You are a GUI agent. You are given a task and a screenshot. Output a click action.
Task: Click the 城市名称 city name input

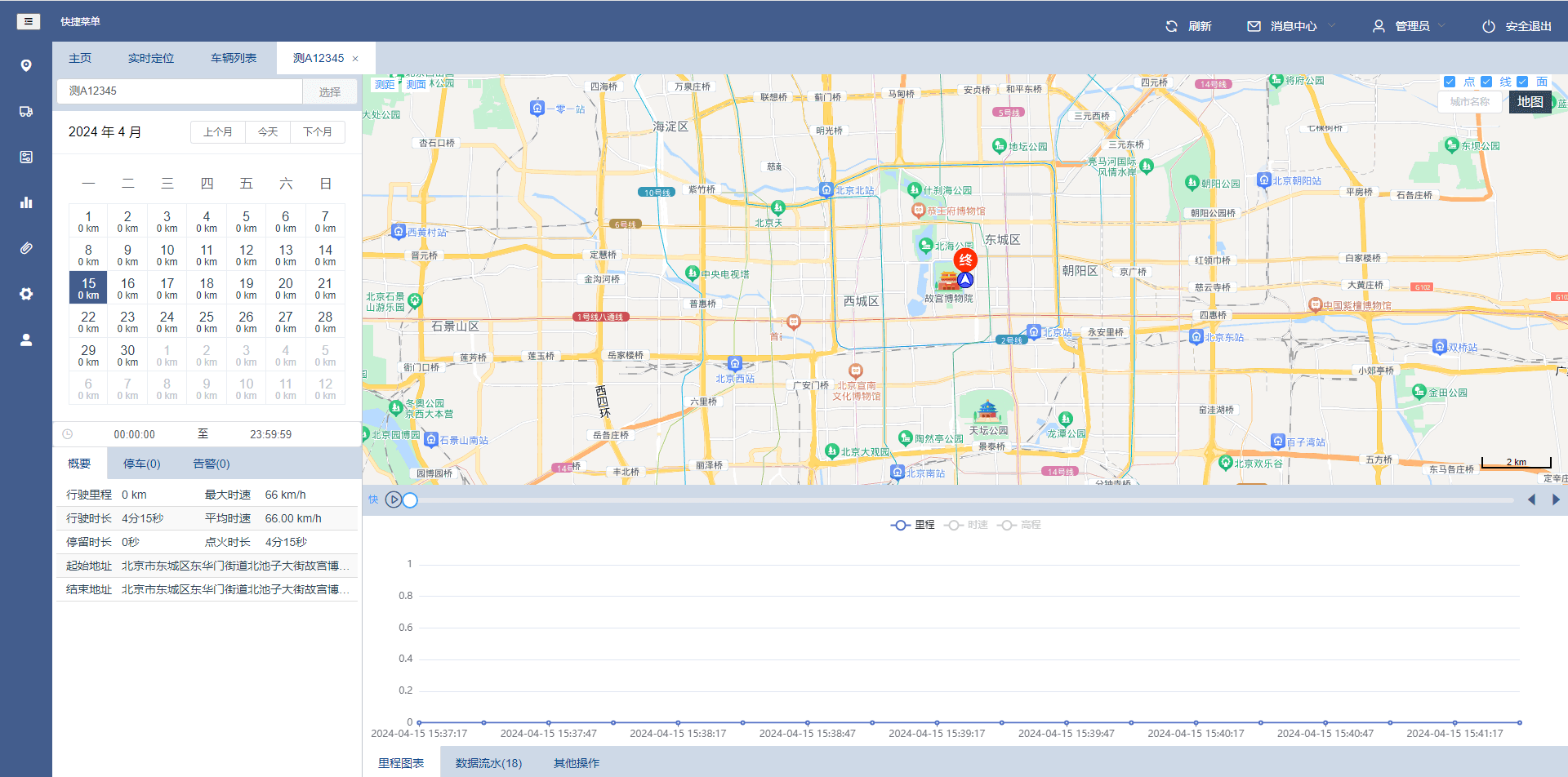(1470, 102)
